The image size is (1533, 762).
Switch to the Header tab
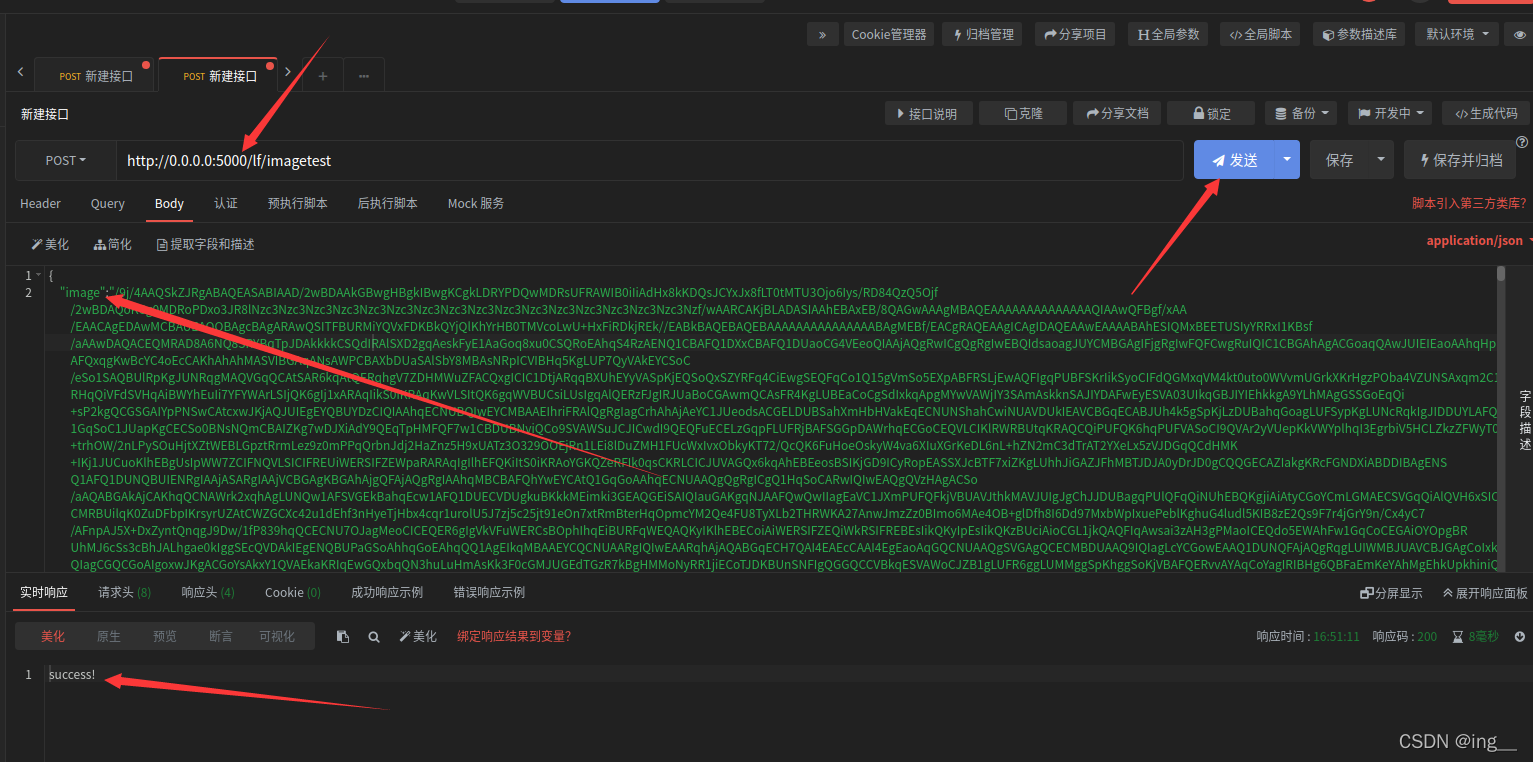(41, 203)
